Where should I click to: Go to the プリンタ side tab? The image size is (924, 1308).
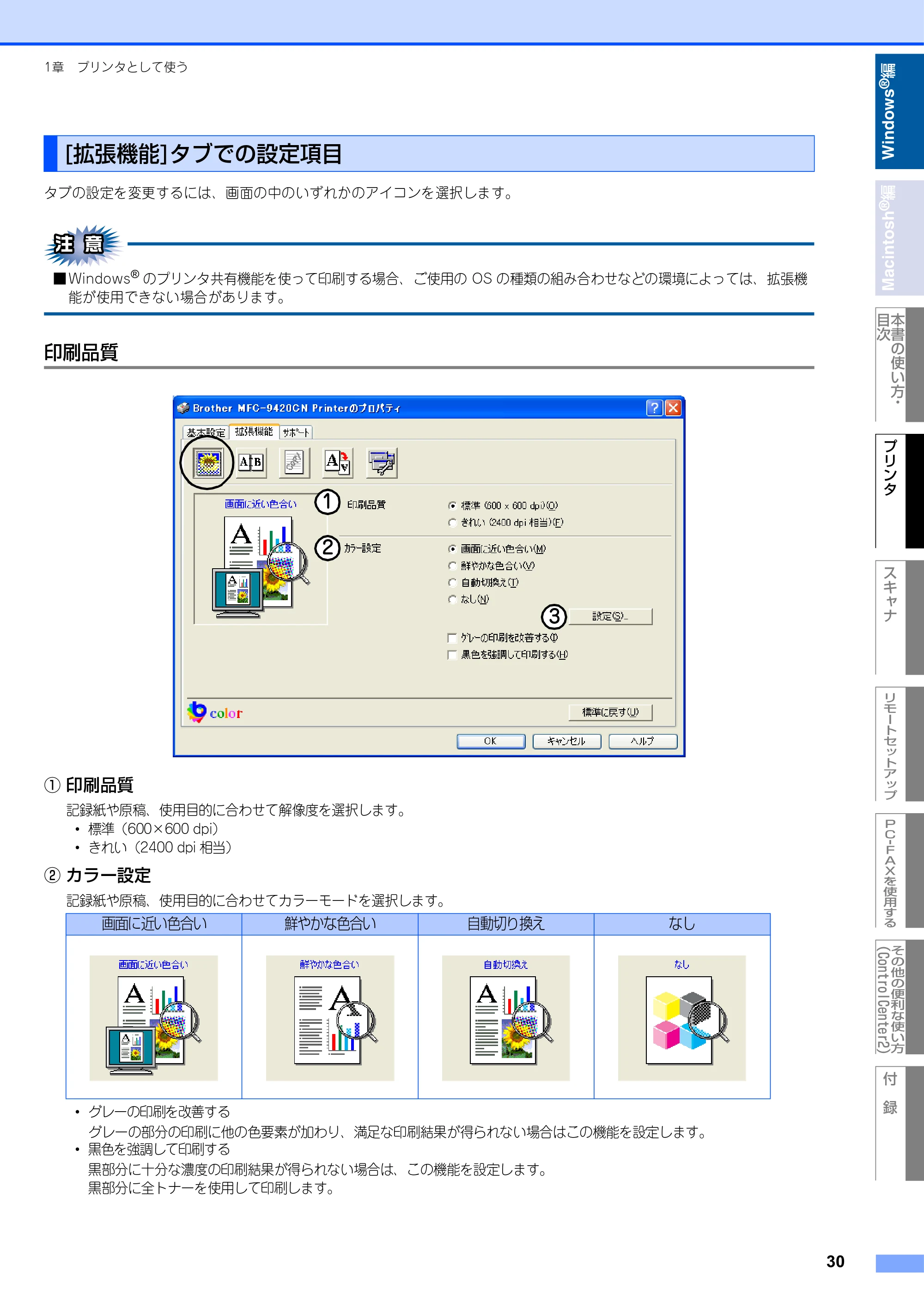[899, 491]
